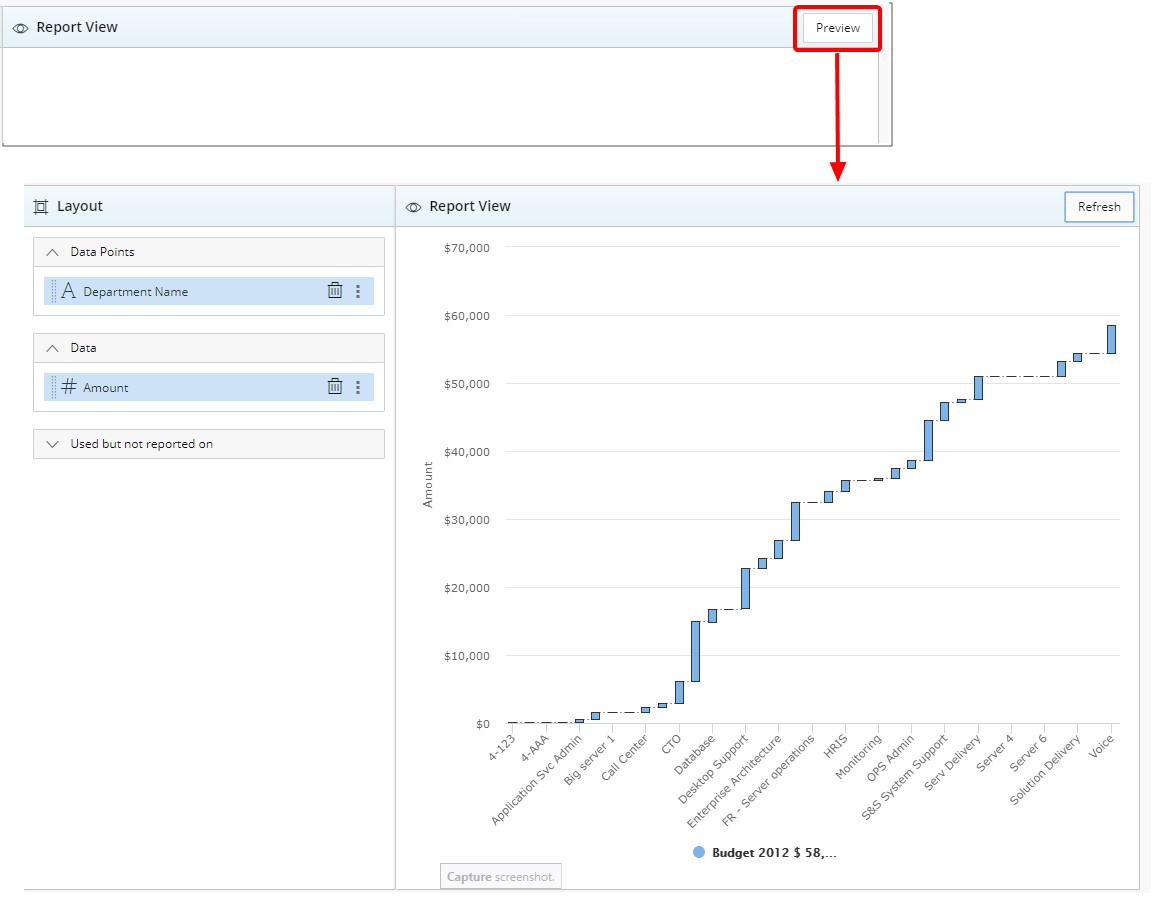Click the Enterprise Architecture axis label
Viewport: 1163px width, 905px height.
734,780
